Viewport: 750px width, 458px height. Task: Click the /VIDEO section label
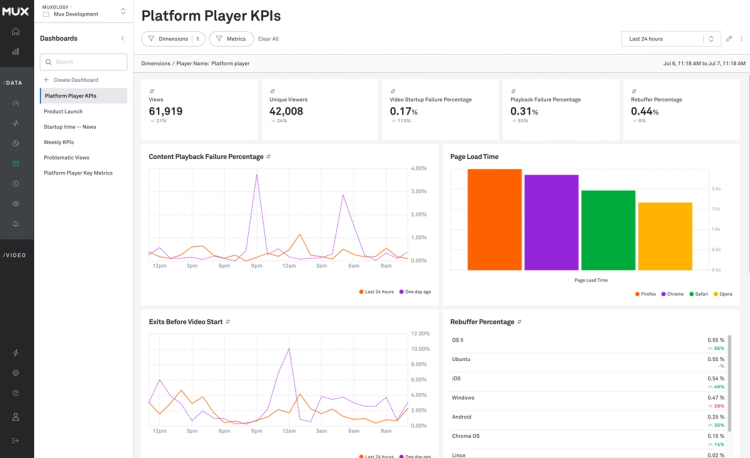[14, 255]
